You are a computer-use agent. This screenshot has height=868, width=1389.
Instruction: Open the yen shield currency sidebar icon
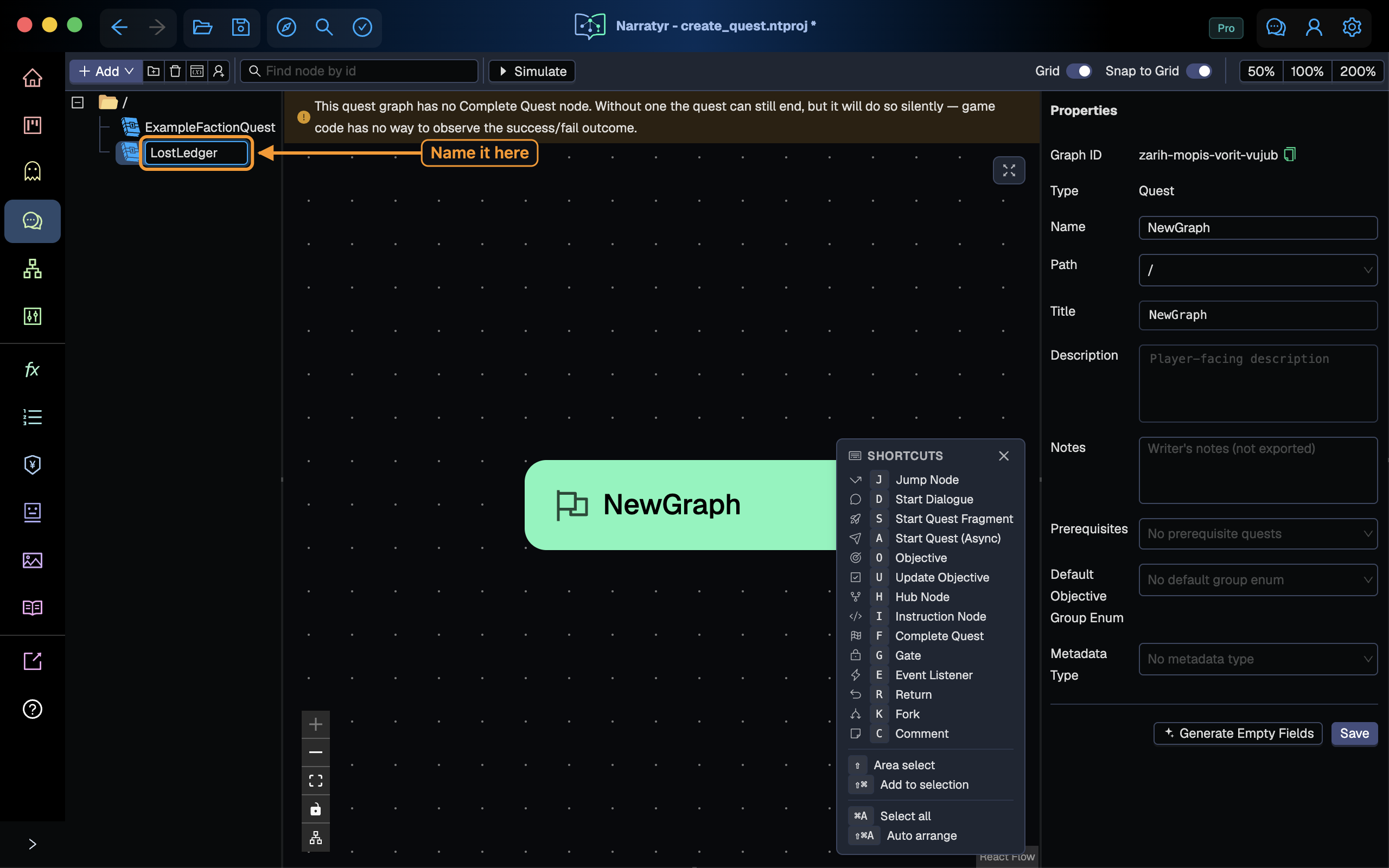click(x=32, y=464)
